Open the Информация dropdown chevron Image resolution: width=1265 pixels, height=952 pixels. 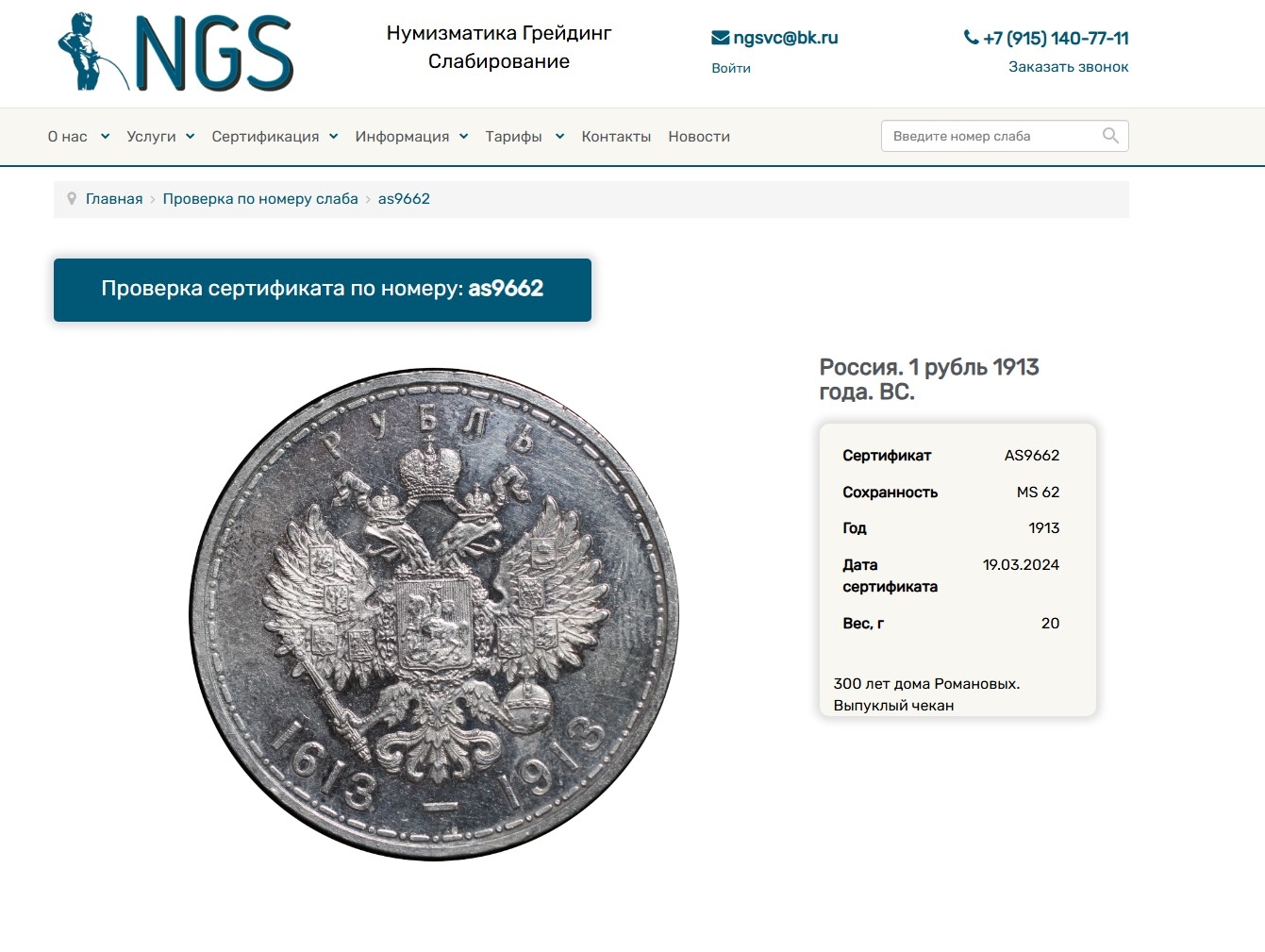tap(463, 137)
